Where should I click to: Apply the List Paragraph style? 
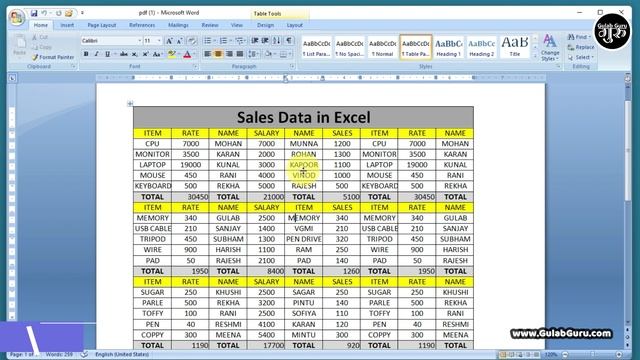tap(316, 47)
